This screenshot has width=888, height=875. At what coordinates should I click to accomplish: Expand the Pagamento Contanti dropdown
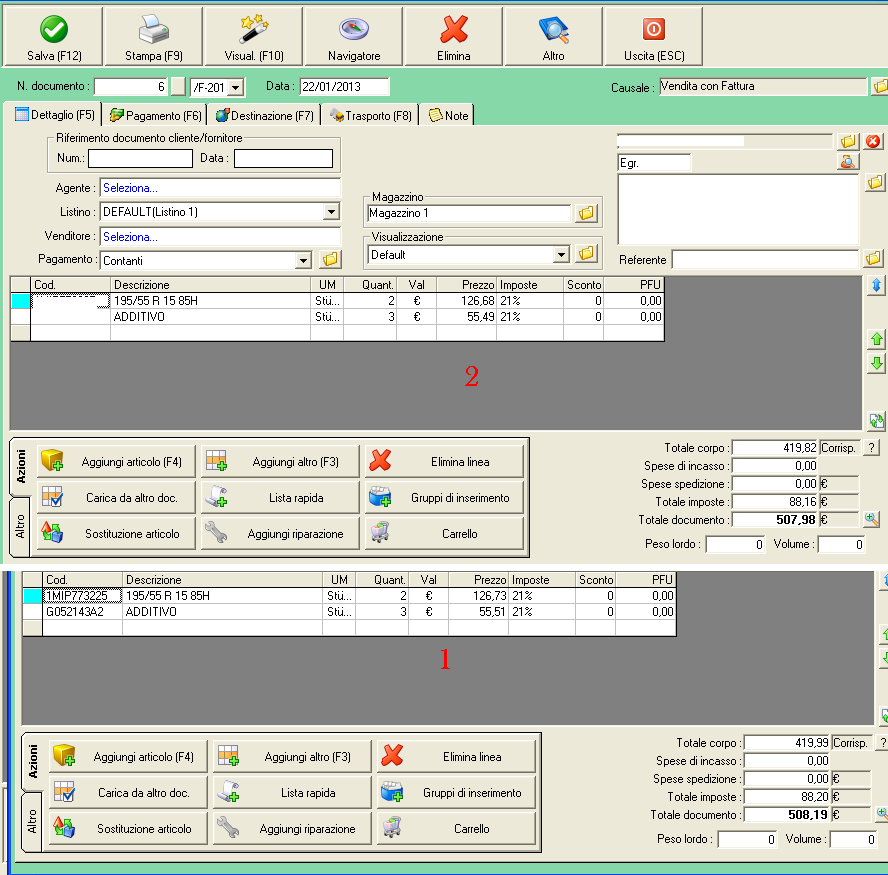coord(304,261)
